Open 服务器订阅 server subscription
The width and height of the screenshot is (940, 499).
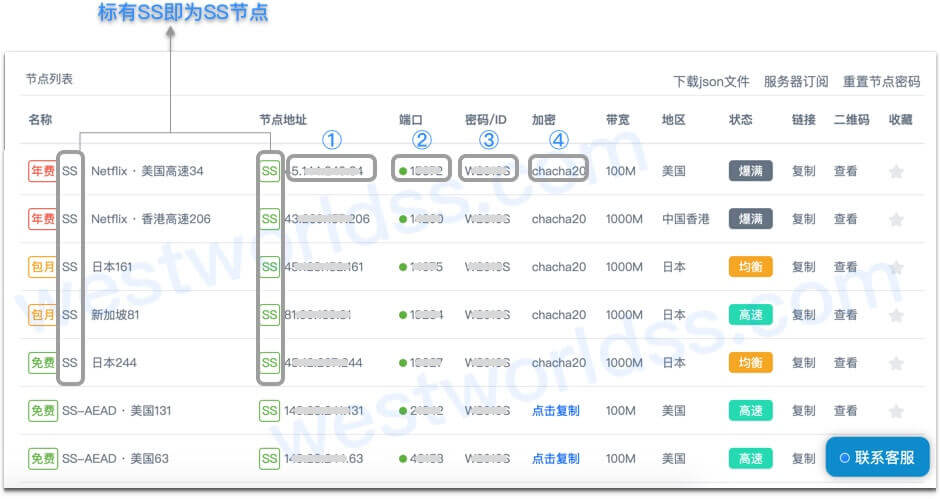point(795,82)
